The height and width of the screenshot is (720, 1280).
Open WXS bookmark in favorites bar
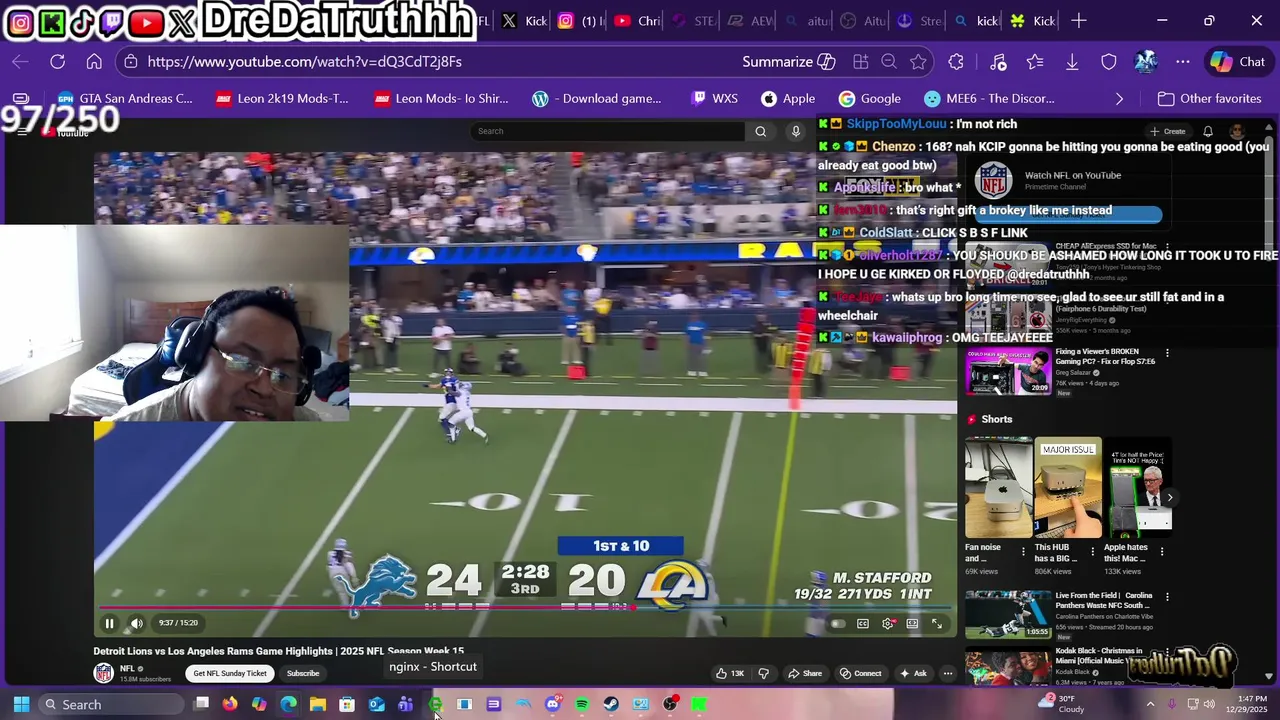click(714, 99)
